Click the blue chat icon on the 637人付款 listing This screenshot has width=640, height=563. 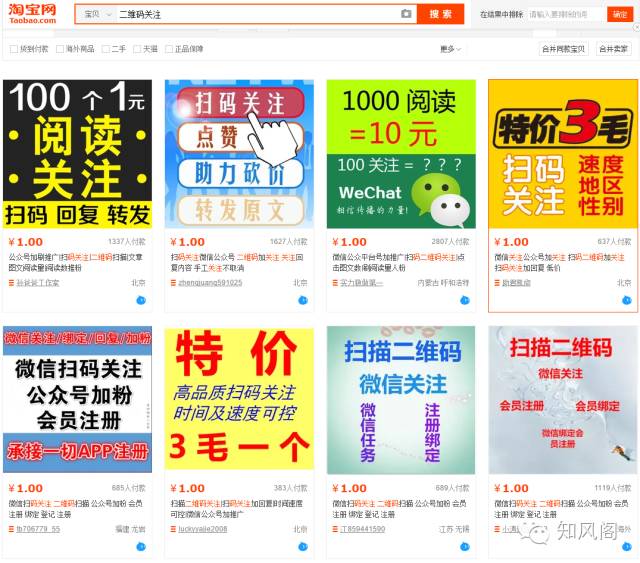point(627,300)
